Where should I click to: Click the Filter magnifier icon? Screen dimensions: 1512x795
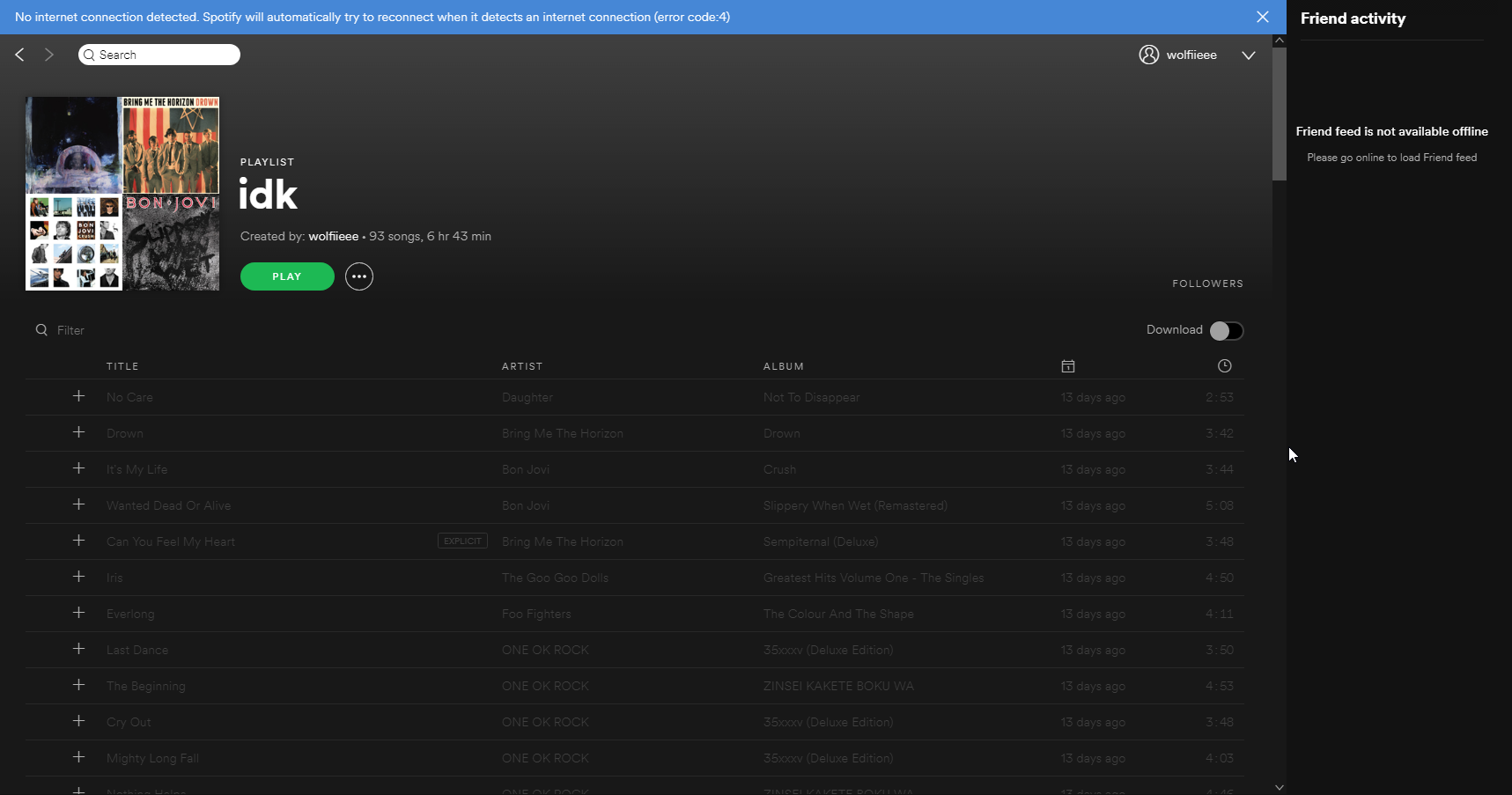tap(41, 330)
